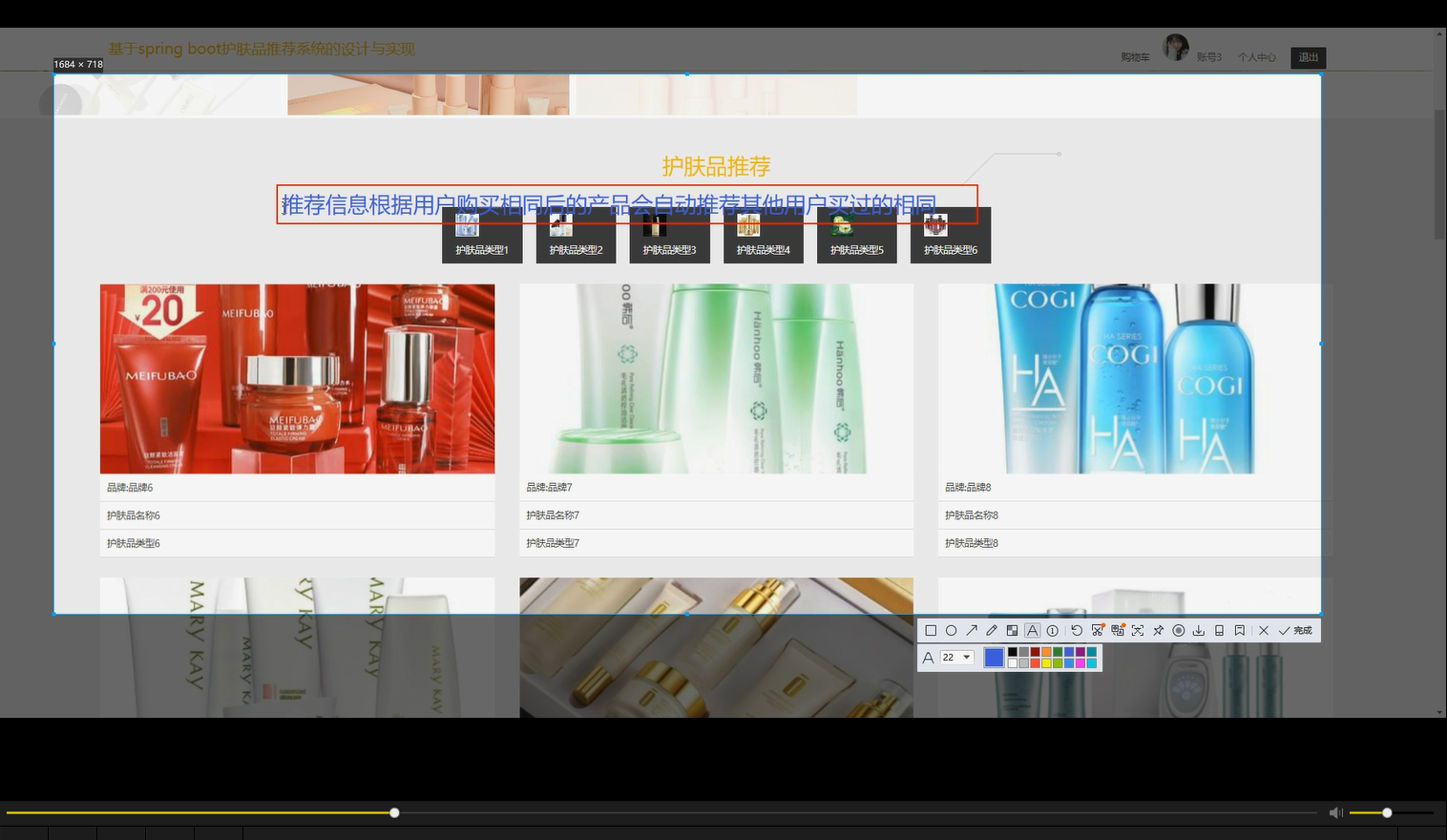Select the text annotation tool

pos(1033,630)
